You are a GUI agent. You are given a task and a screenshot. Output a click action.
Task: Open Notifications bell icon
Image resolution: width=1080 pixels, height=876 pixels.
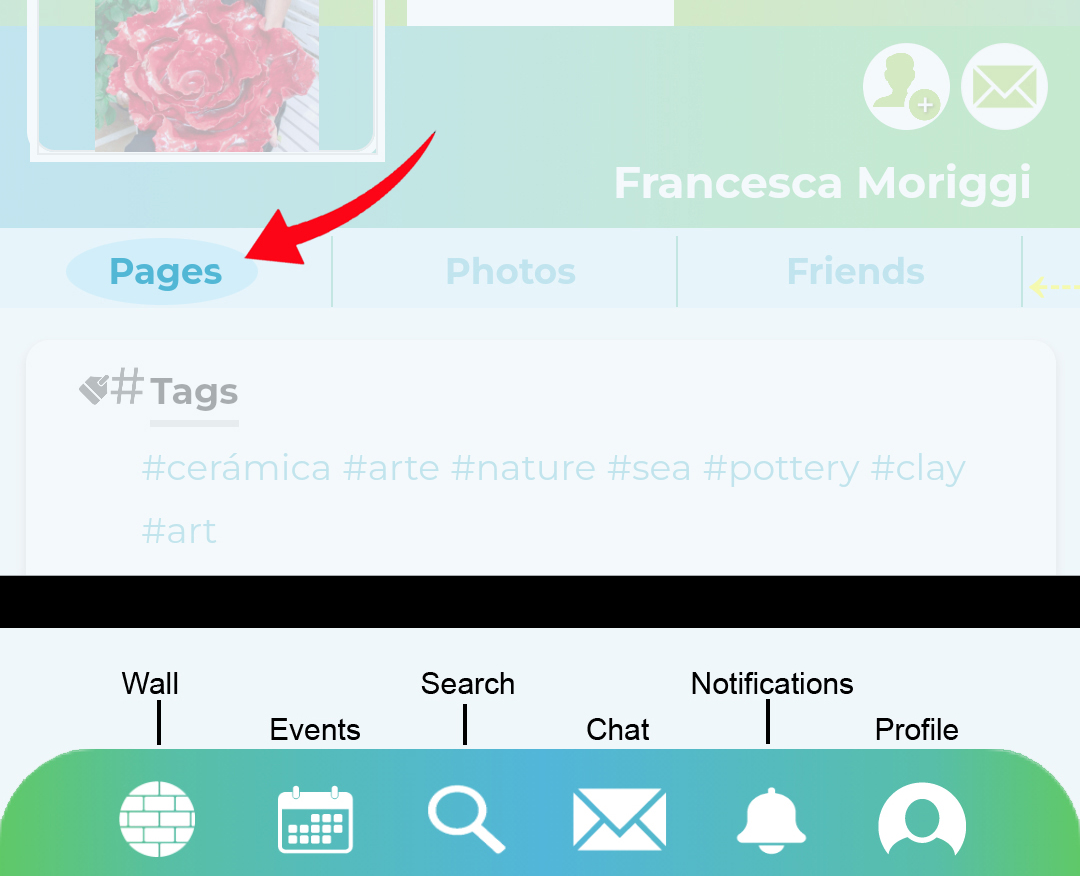point(771,820)
